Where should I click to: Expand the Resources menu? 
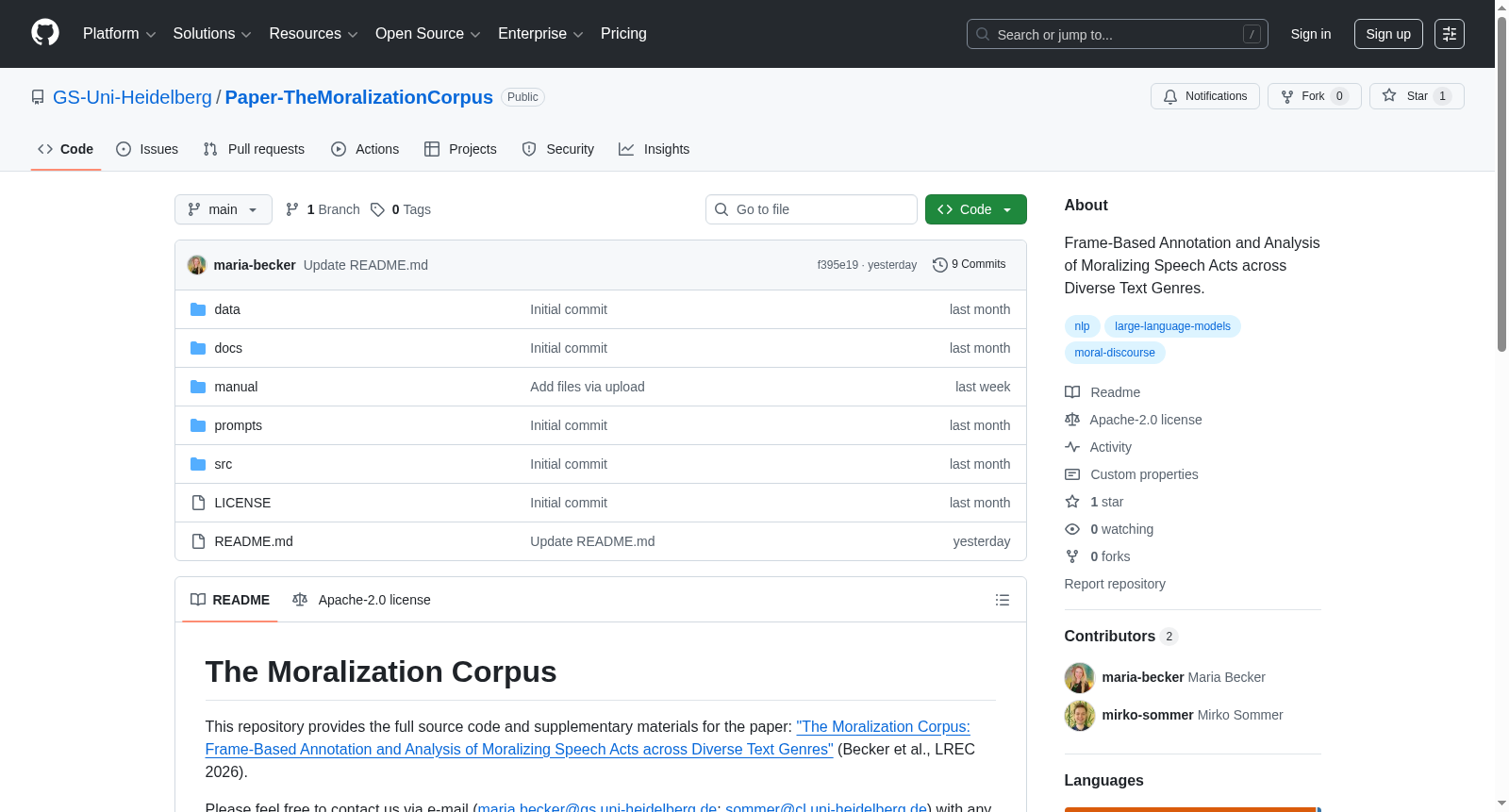click(x=314, y=34)
